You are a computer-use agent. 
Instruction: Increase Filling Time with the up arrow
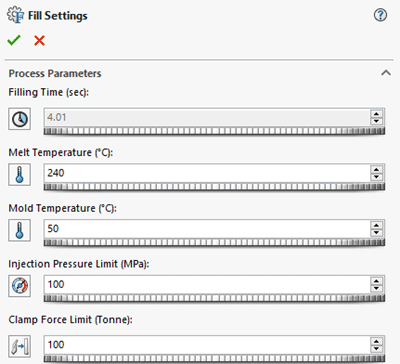coord(376,114)
